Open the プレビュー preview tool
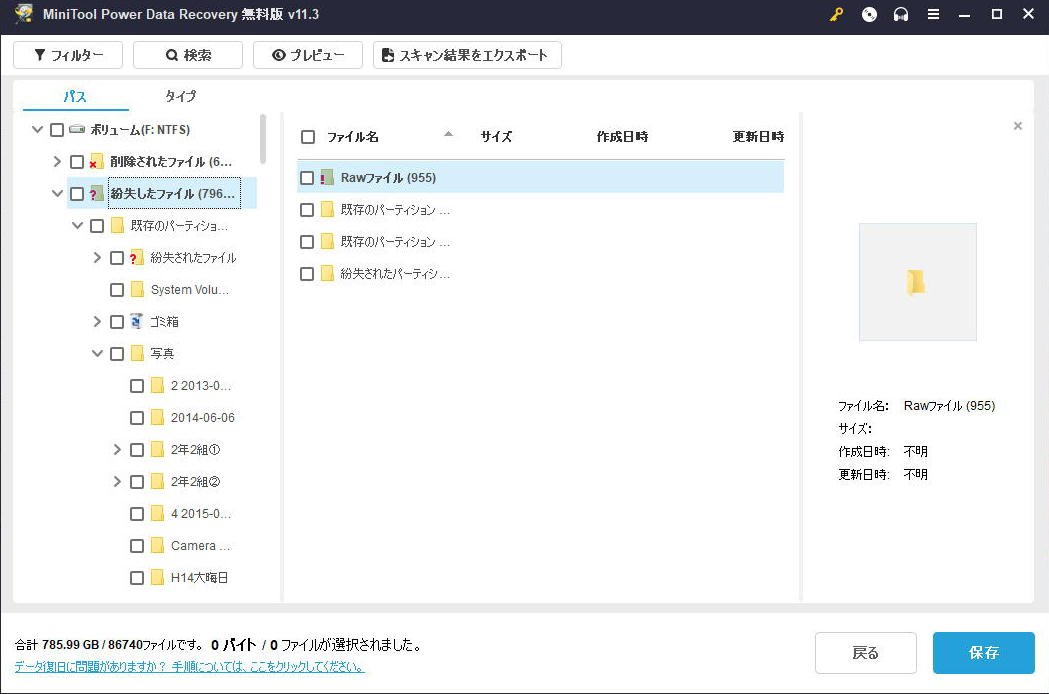Screen dimensions: 1049x694 point(307,55)
